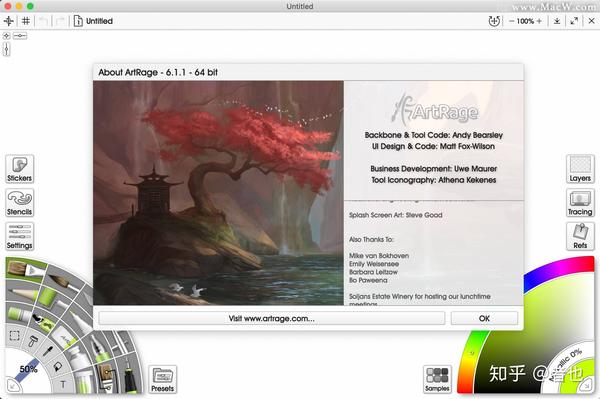Image resolution: width=600 pixels, height=399 pixels.
Task: Click the Redo arrow
Action: point(60,21)
